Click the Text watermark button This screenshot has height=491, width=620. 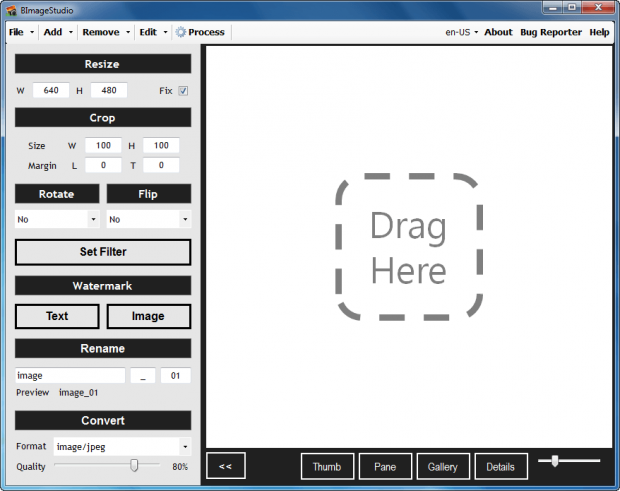(57, 316)
